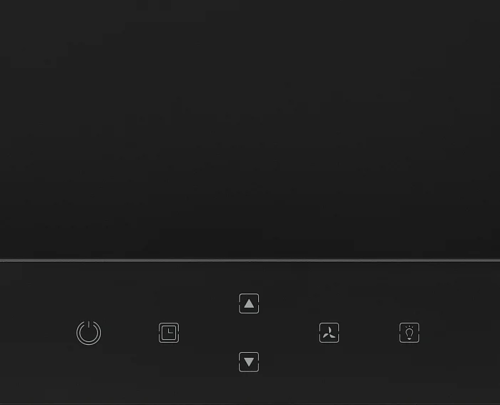Increase the level with the up arrow
500x405 pixels.
tap(249, 303)
